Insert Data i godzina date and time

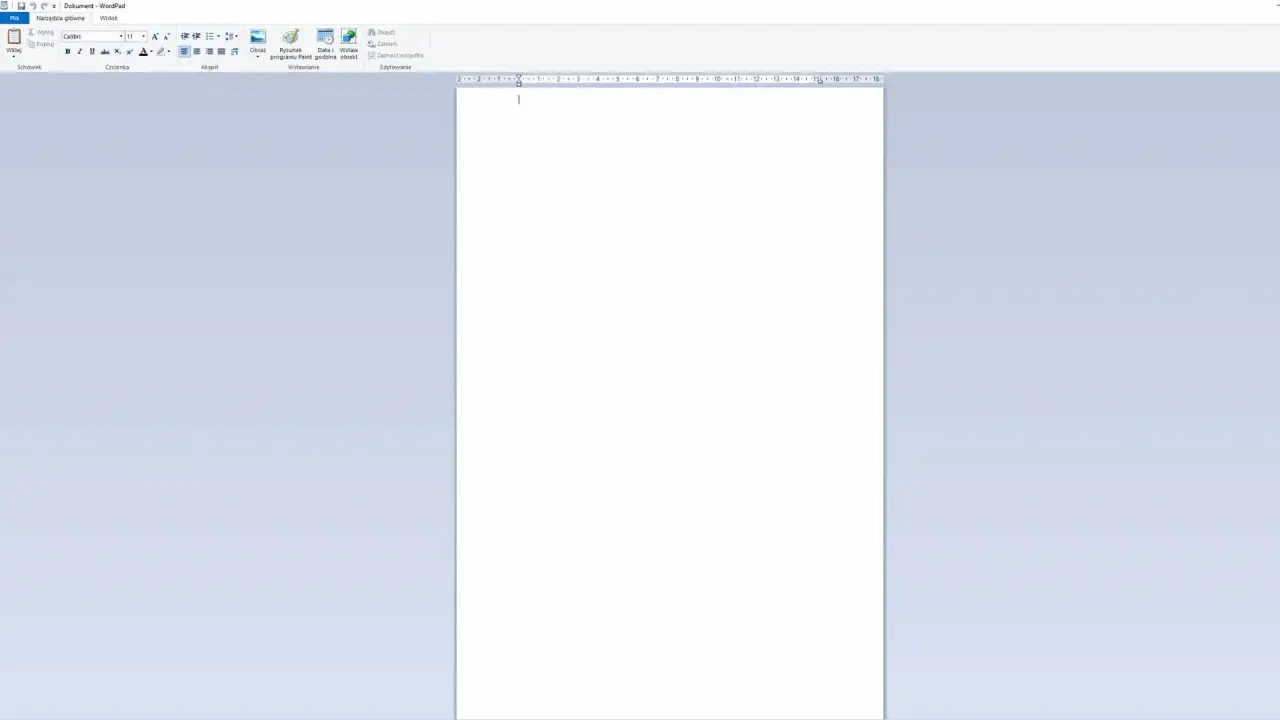point(325,45)
